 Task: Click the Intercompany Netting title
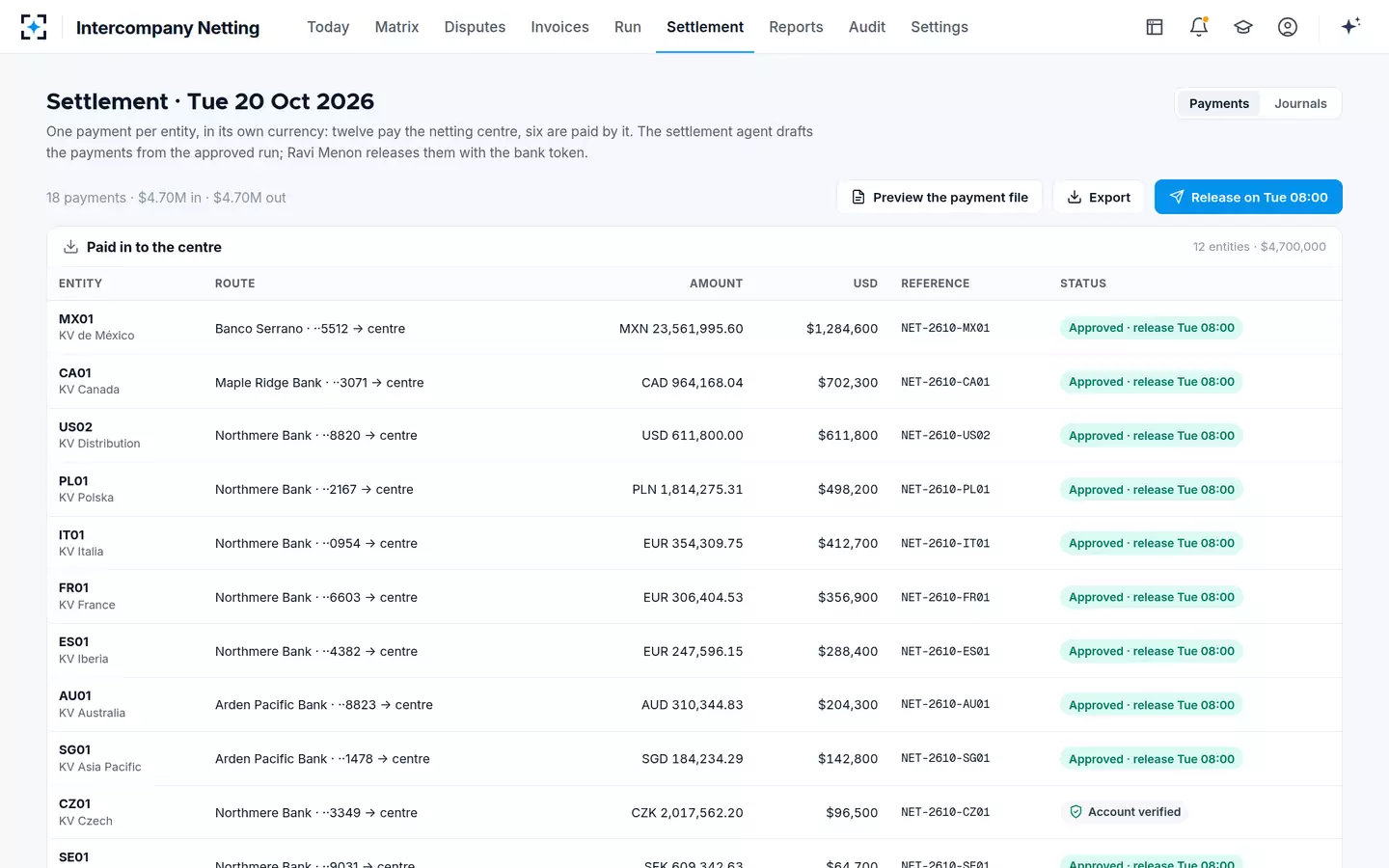click(168, 28)
